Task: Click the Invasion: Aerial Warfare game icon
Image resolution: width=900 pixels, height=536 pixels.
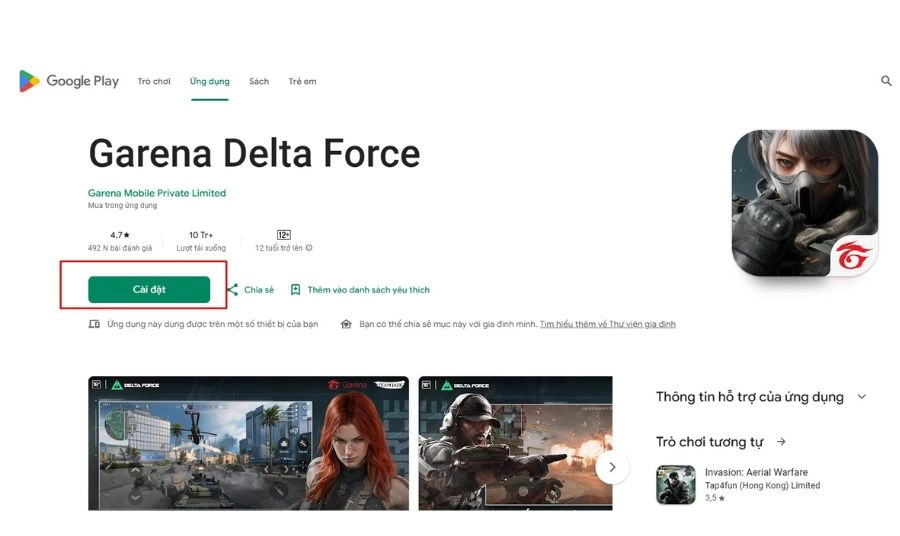Action: 676,485
